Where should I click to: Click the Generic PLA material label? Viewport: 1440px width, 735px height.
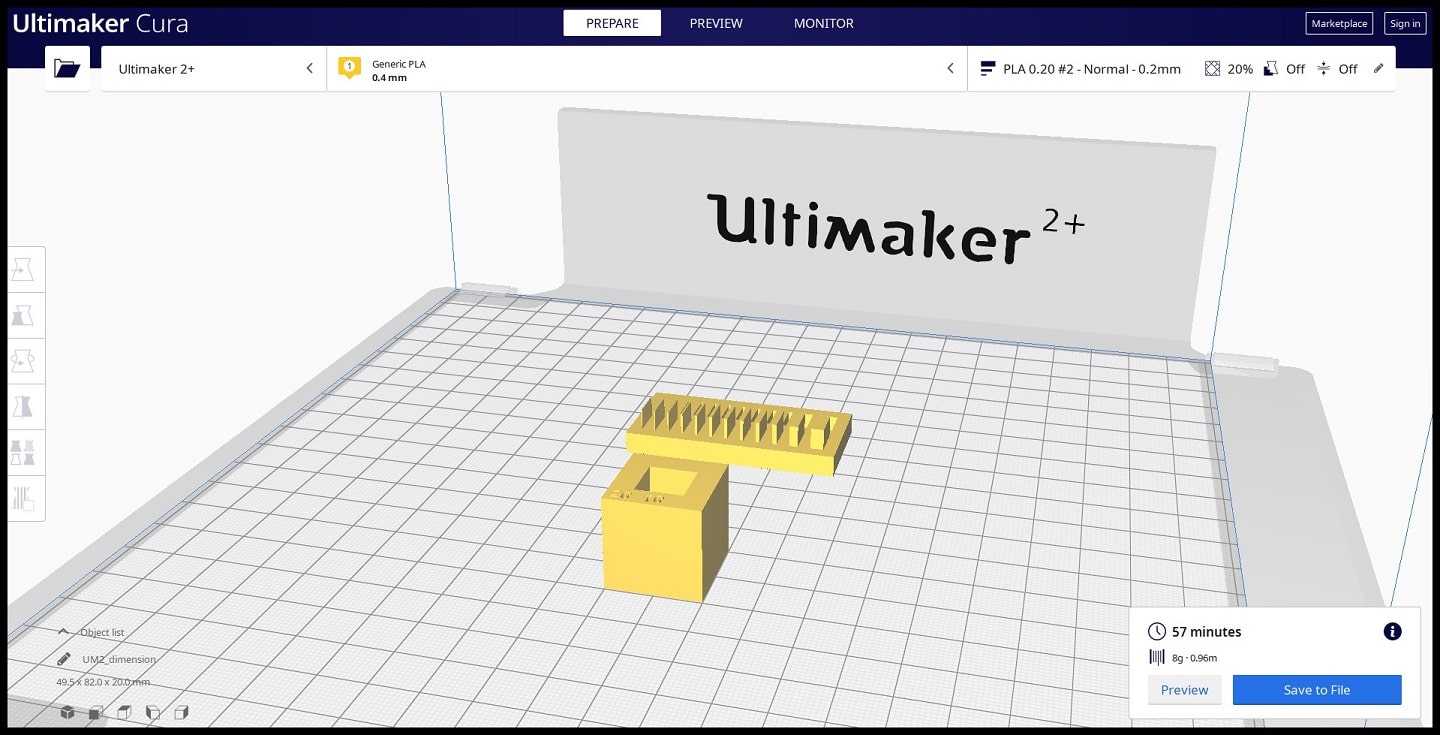tap(399, 64)
